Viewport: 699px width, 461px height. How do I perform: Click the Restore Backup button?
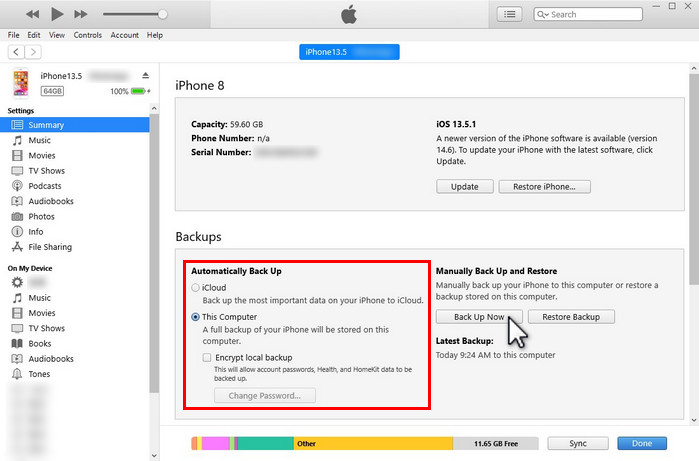click(x=571, y=317)
